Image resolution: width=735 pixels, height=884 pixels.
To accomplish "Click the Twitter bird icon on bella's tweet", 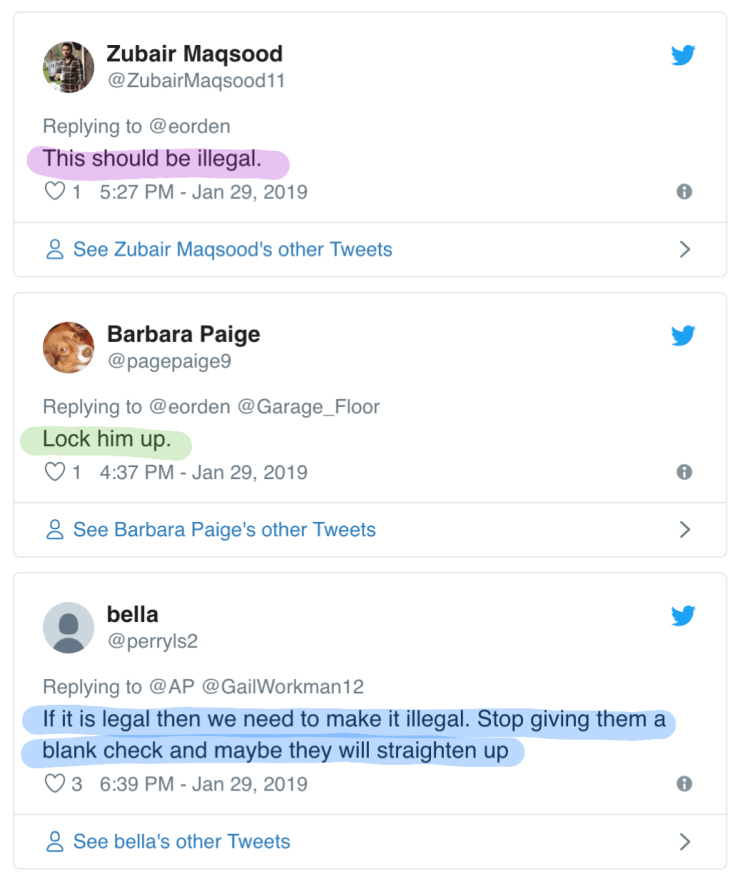I will click(683, 616).
